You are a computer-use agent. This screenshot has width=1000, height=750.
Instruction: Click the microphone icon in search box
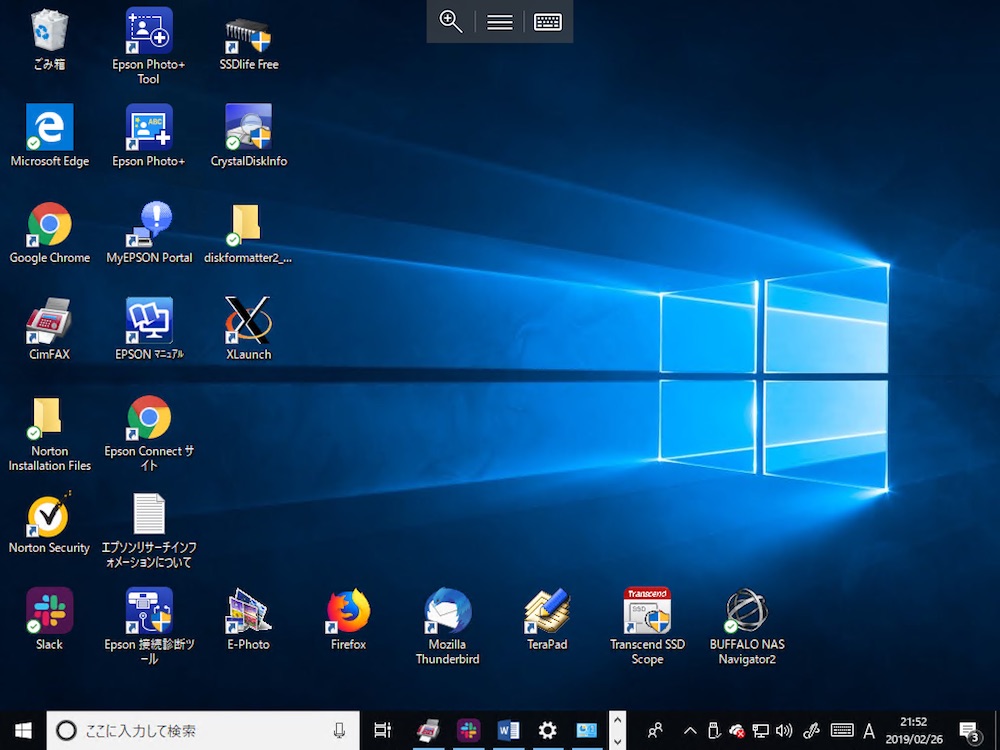pos(339,730)
